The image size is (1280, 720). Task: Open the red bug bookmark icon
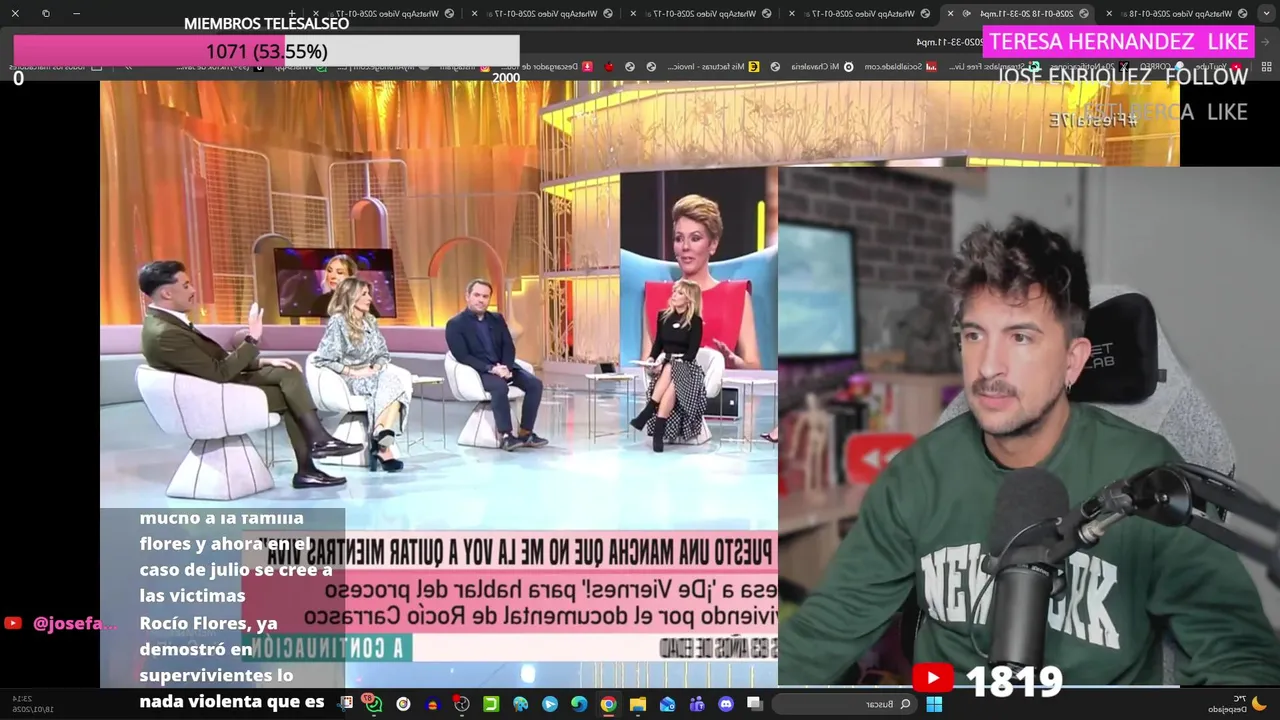(609, 67)
